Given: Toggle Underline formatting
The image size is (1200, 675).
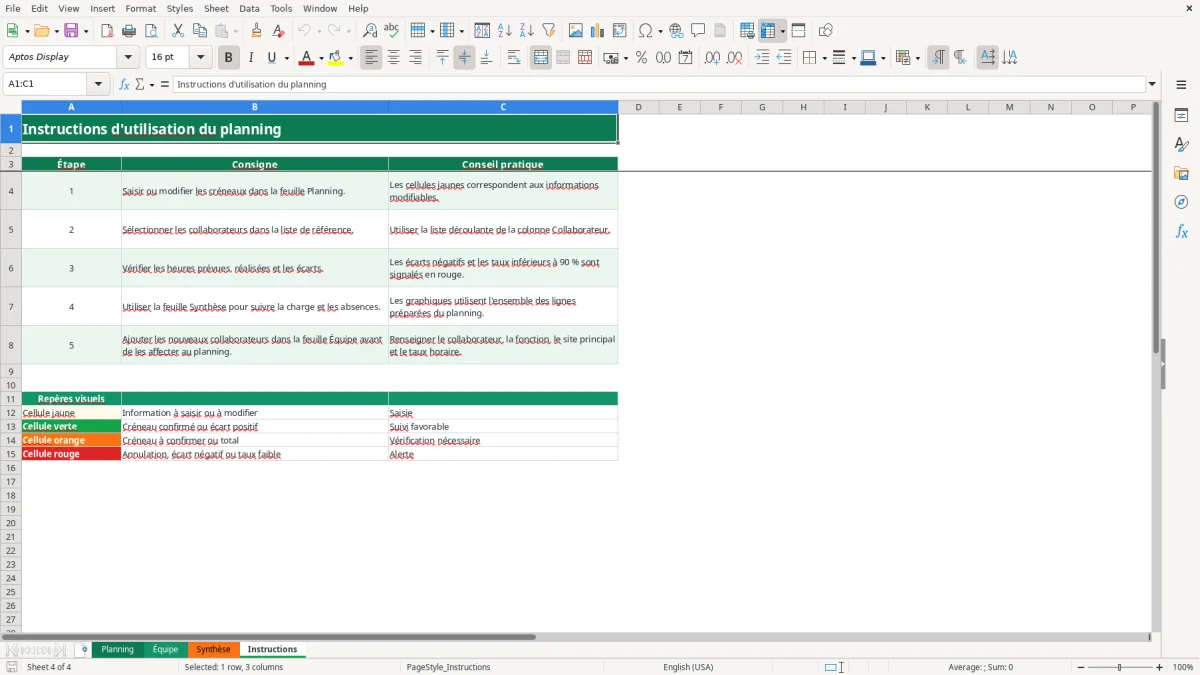Looking at the screenshot, I should (x=271, y=58).
